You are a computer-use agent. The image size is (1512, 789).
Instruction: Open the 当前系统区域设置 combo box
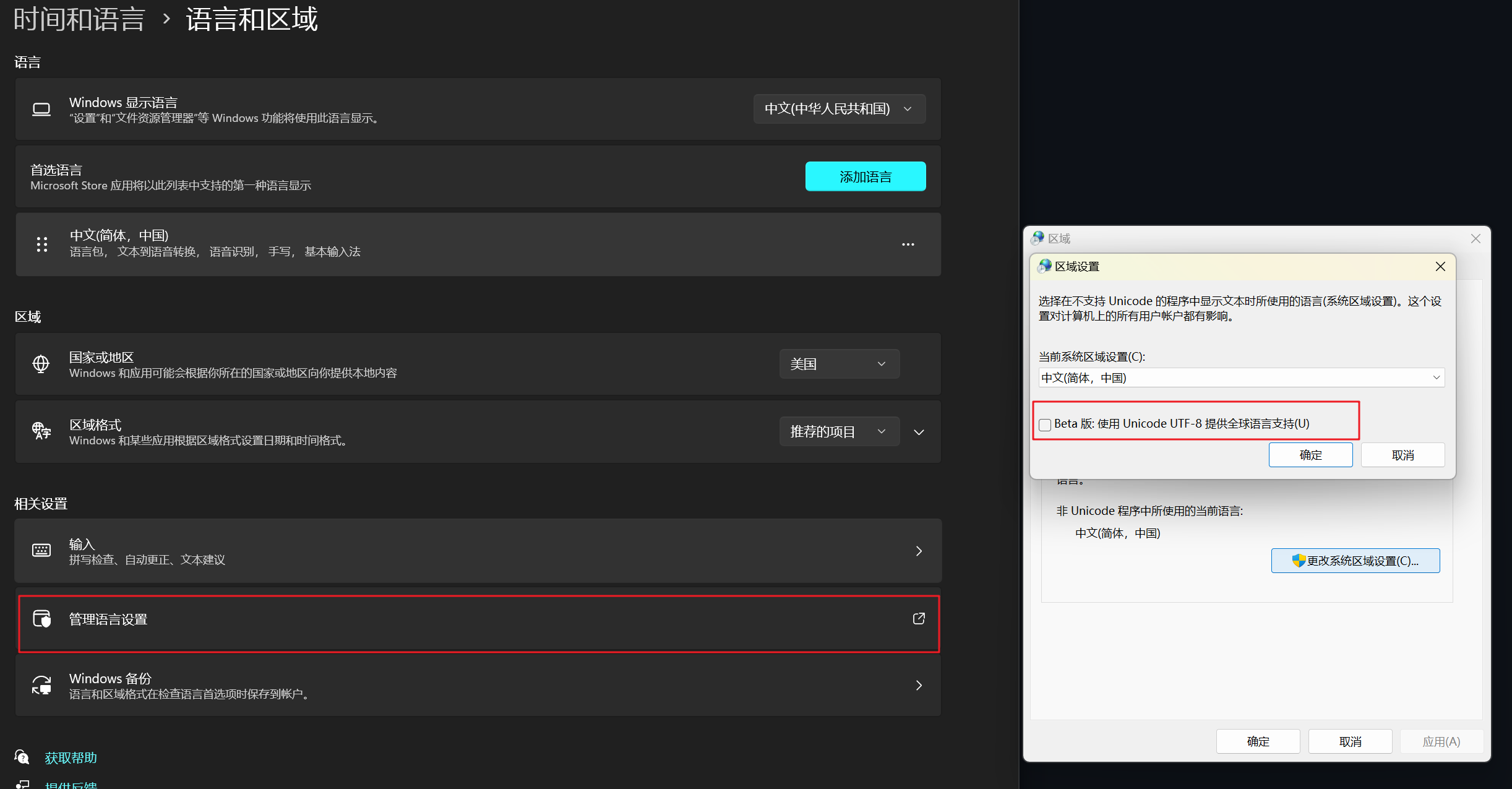click(x=1241, y=377)
